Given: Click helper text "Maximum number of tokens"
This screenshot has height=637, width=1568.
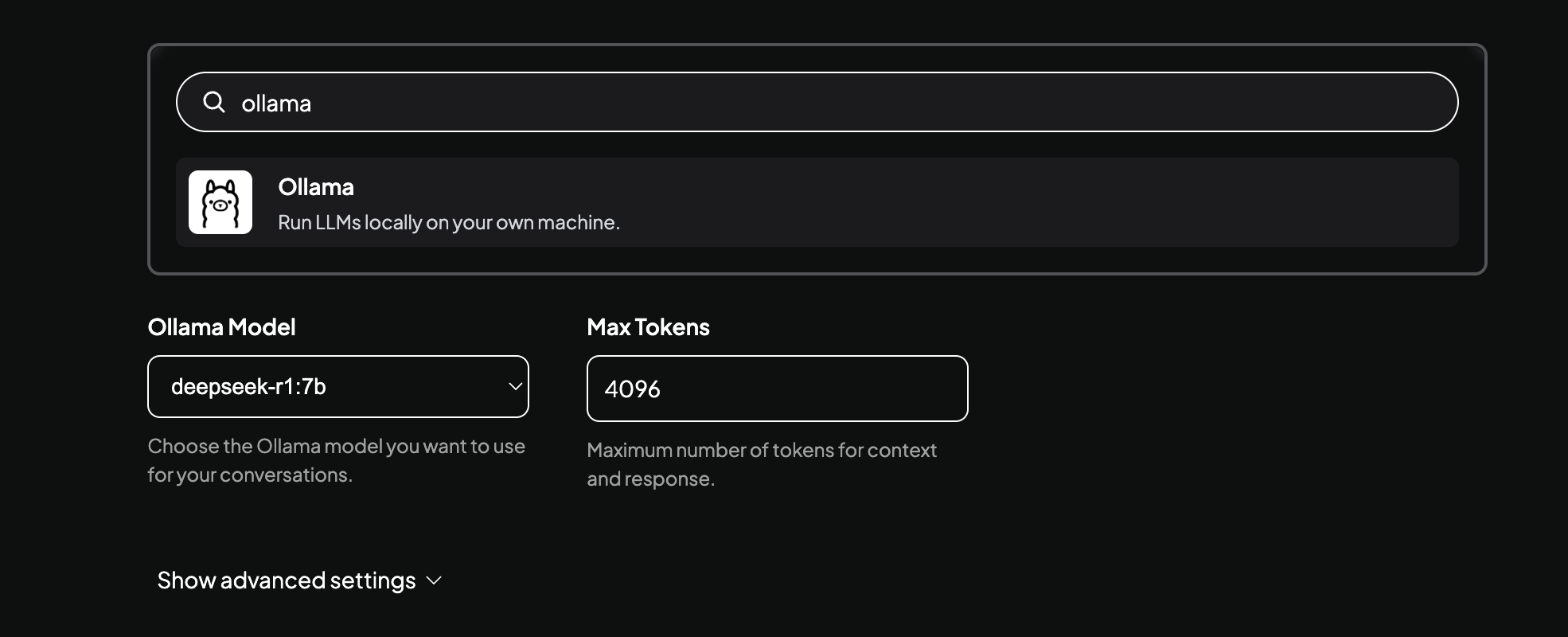Looking at the screenshot, I should point(762,464).
